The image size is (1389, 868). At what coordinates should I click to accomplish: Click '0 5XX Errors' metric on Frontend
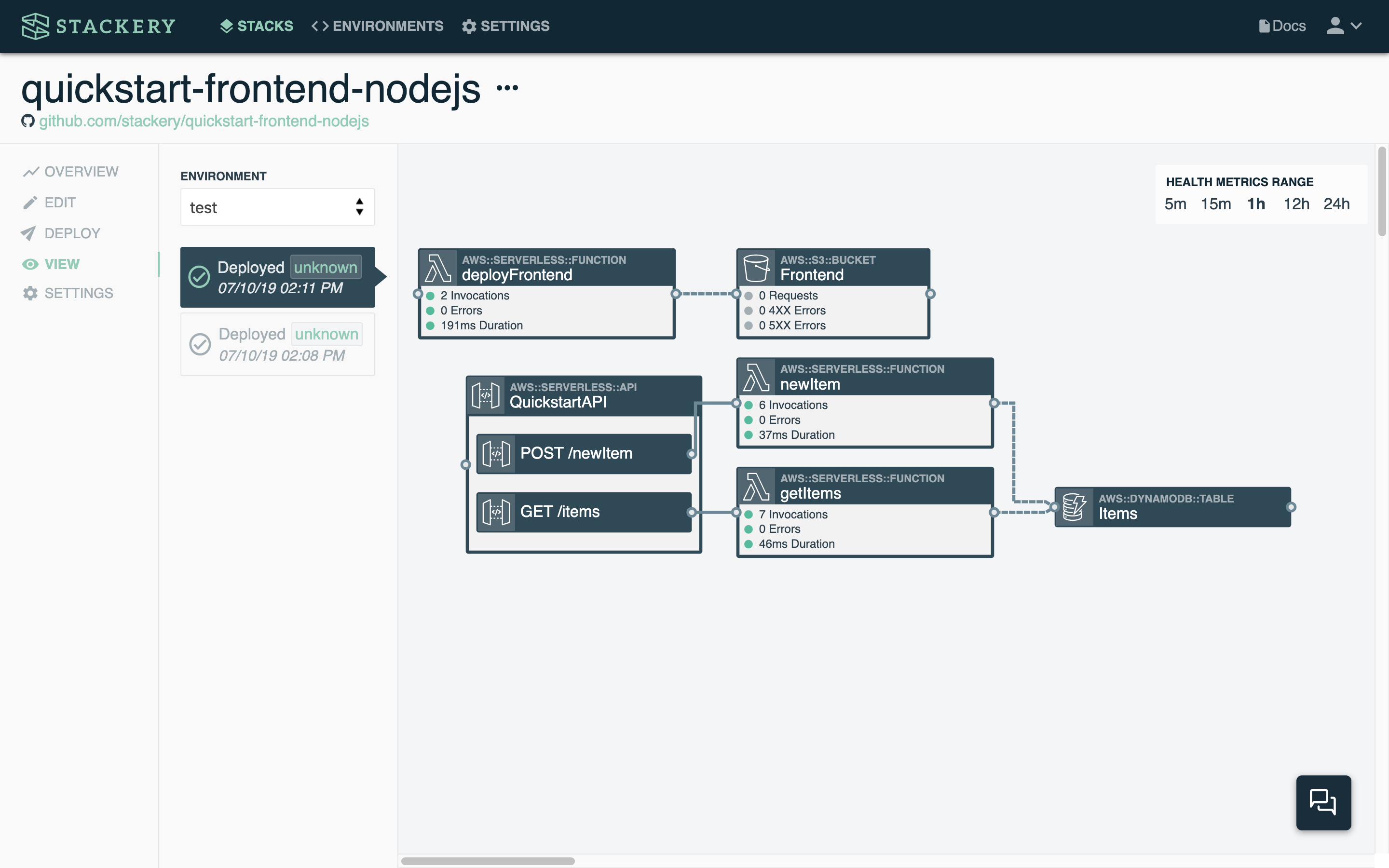792,325
